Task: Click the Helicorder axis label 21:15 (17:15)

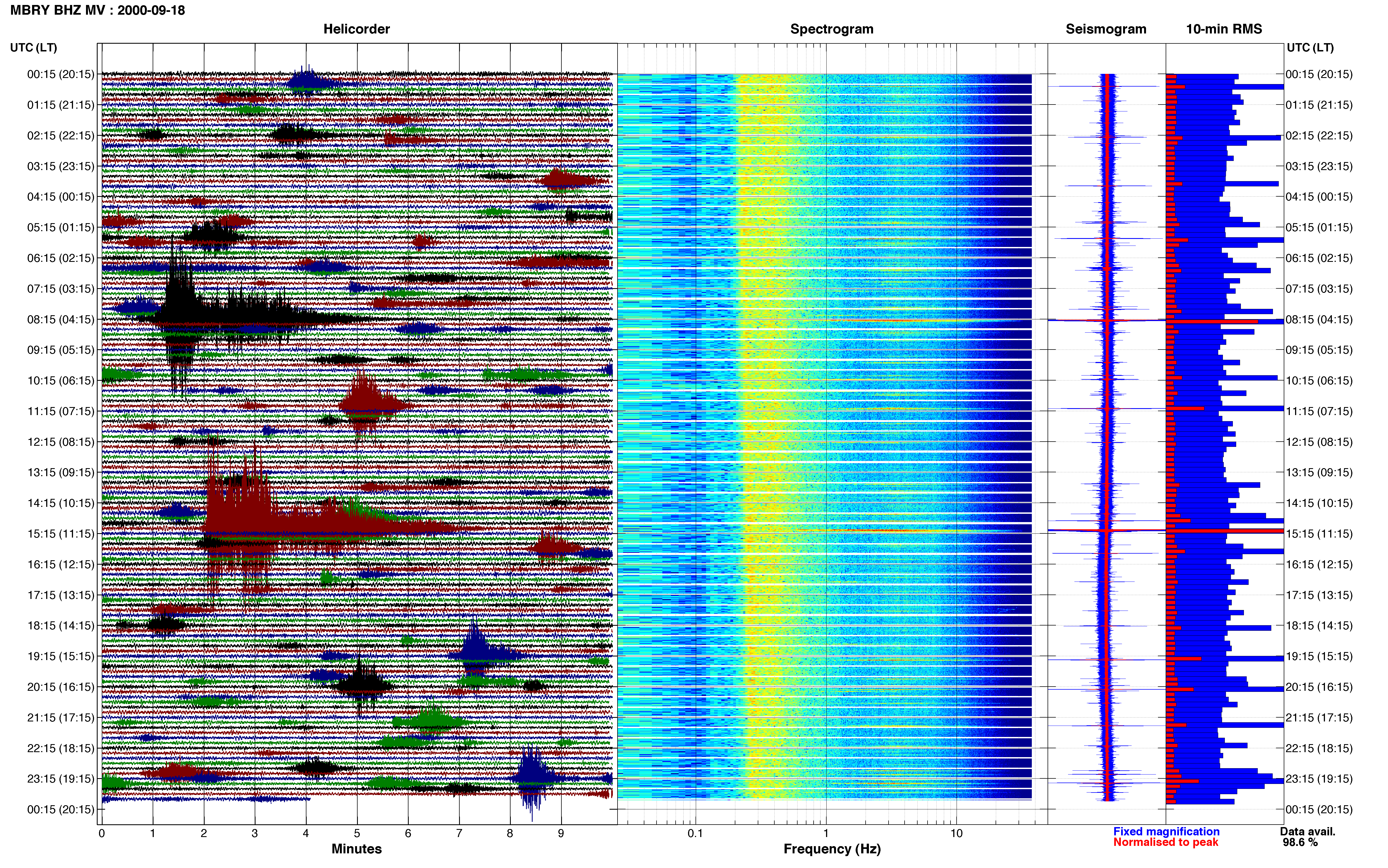Action: pos(61,717)
